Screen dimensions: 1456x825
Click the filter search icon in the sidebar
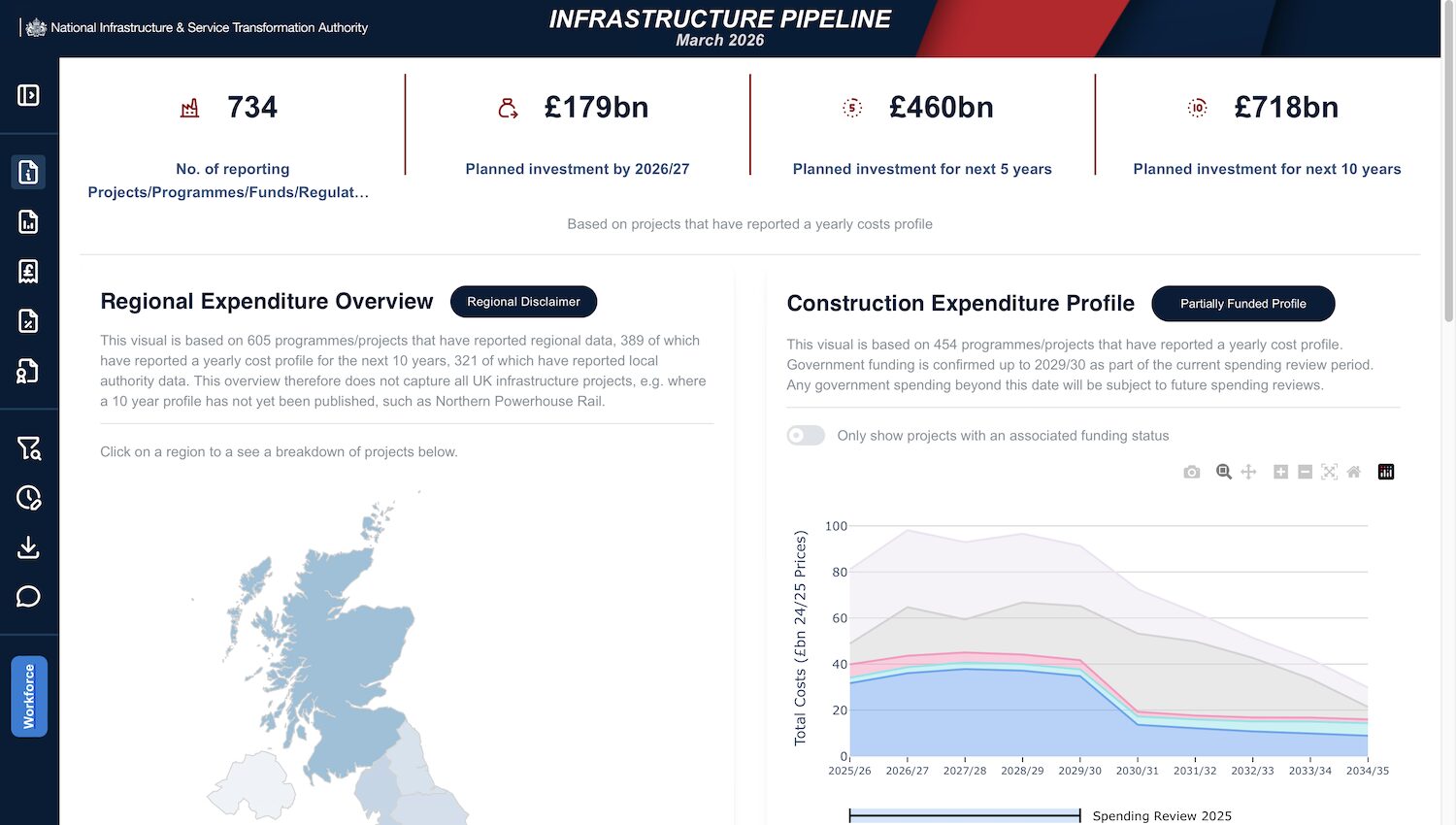point(28,447)
